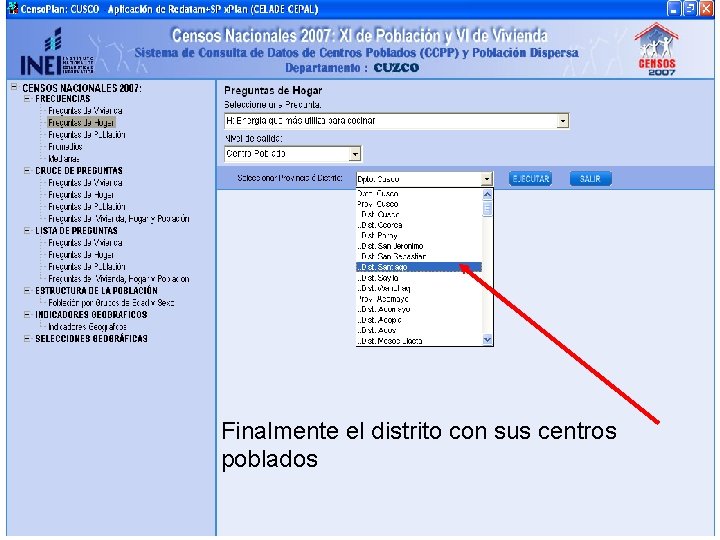Viewport: 720px width, 540px height.
Task: Choose Dist. Saylla in the list
Action: click(x=419, y=278)
